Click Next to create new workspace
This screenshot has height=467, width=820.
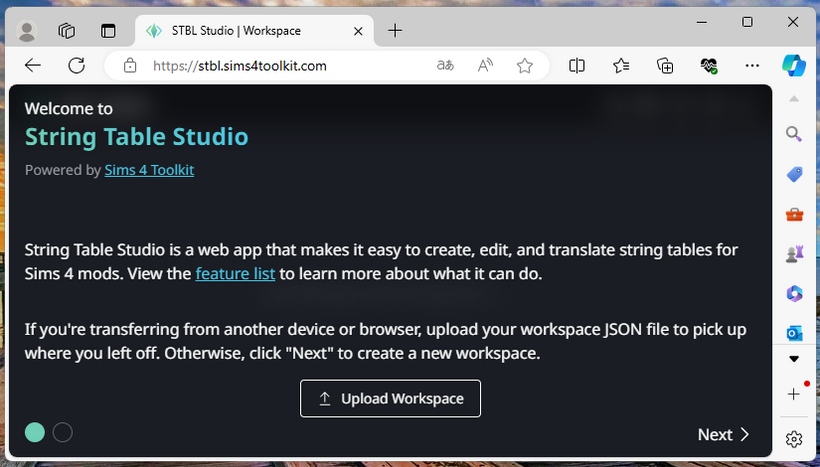click(x=723, y=434)
